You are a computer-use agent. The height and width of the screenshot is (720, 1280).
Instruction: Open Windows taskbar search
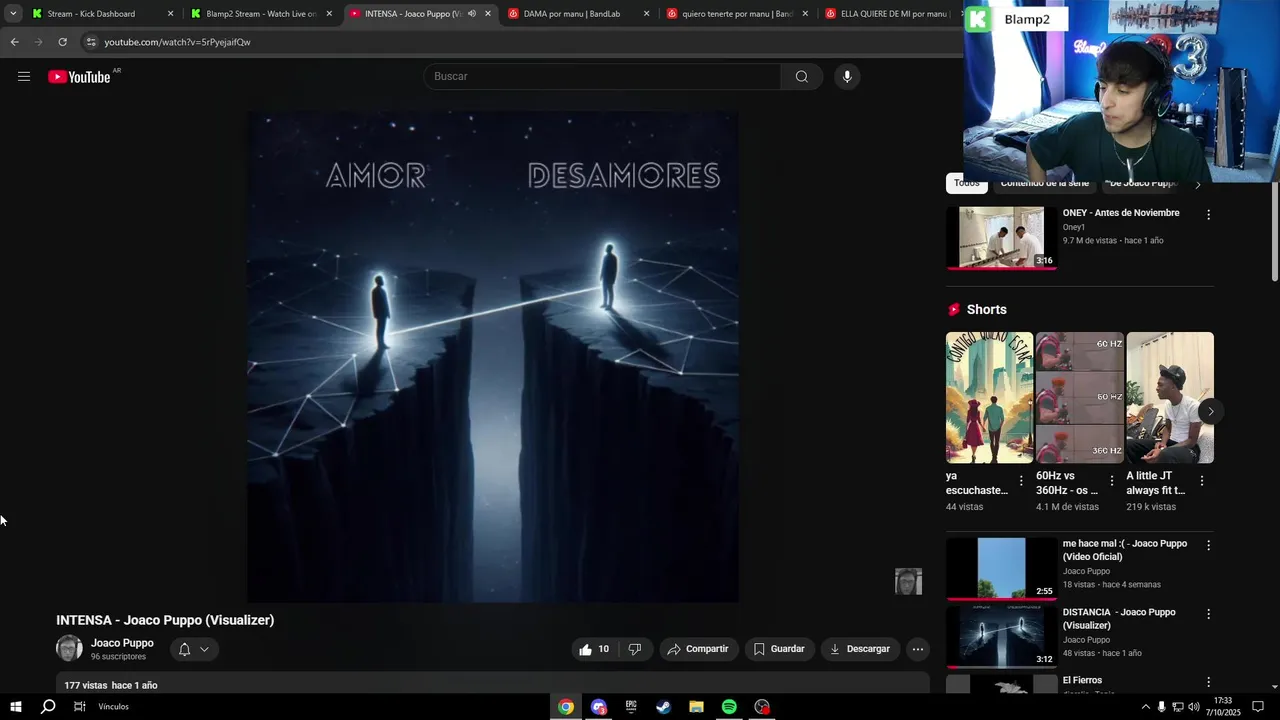click(47, 707)
